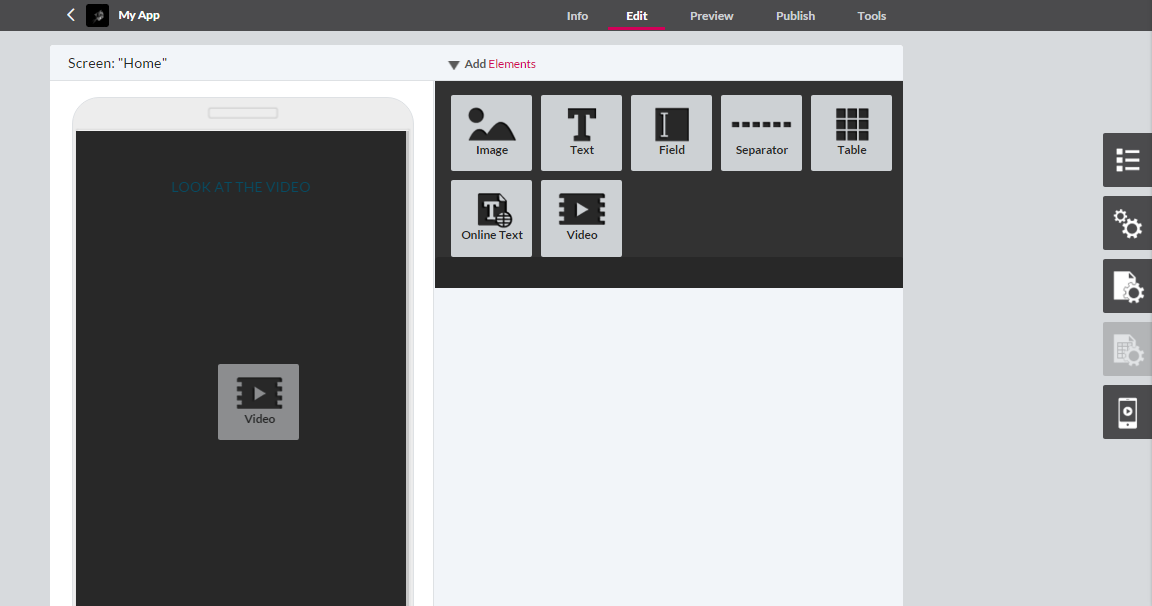Switch to the Edit tab
The image size is (1152, 606).
tap(636, 15)
